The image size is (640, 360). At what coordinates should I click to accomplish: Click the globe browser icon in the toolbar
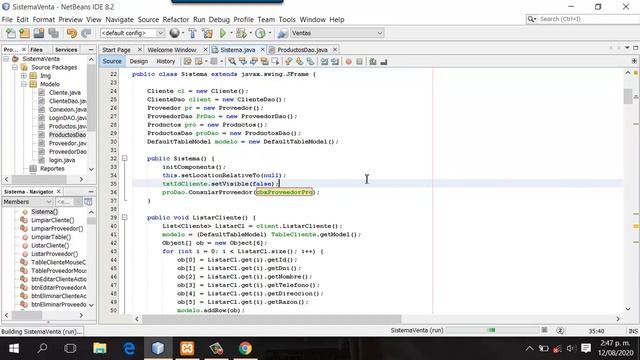pyautogui.click(x=174, y=33)
